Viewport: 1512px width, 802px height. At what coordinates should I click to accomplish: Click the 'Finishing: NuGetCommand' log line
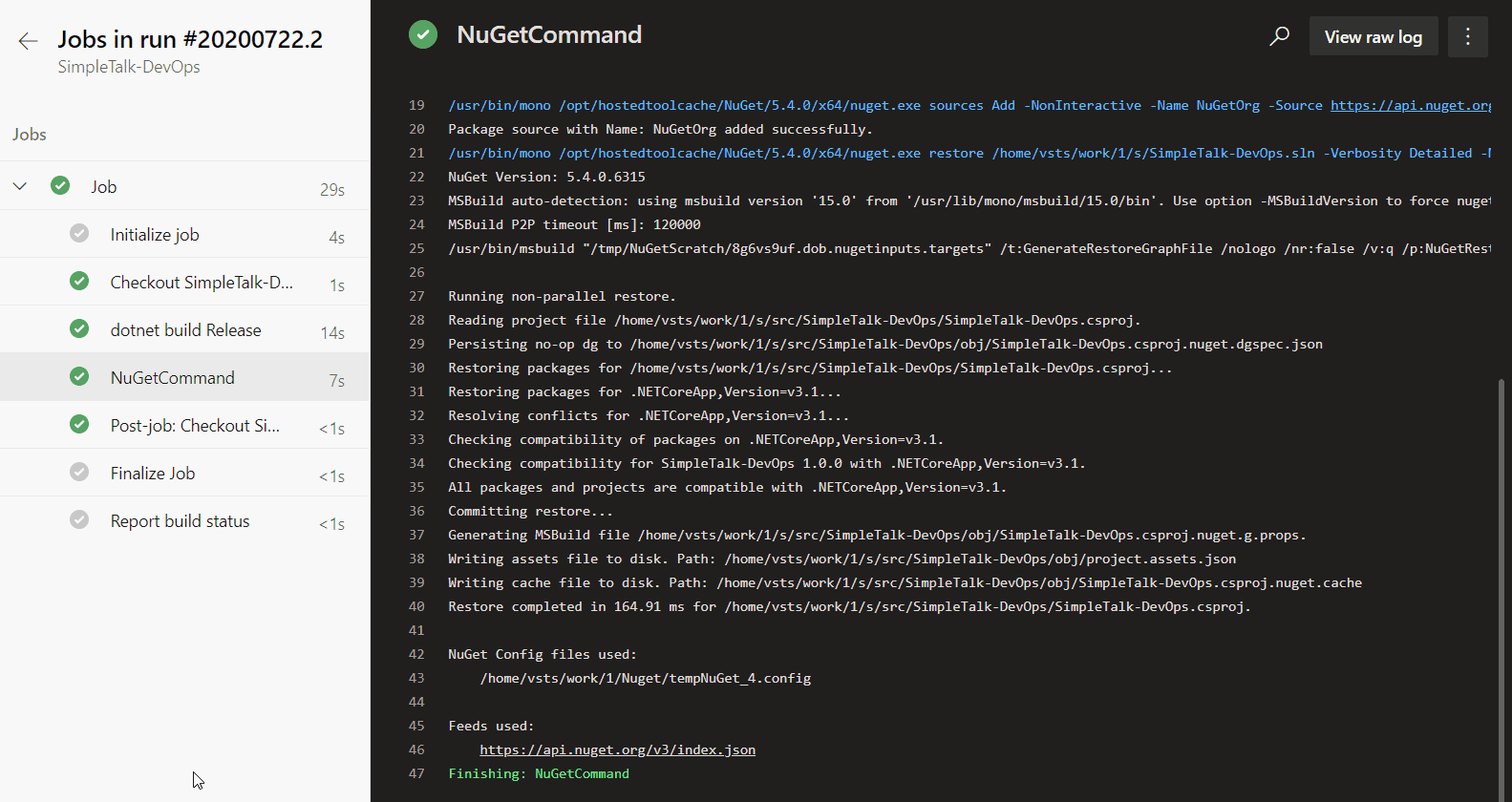pos(539,773)
